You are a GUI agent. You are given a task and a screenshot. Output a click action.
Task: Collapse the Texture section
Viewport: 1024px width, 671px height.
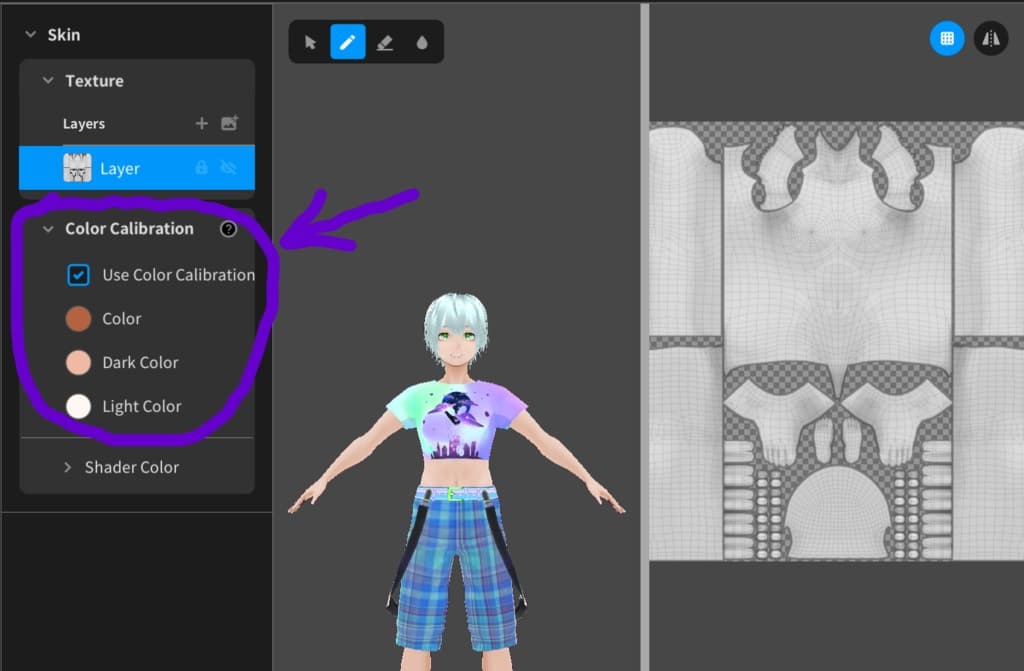pyautogui.click(x=48, y=80)
